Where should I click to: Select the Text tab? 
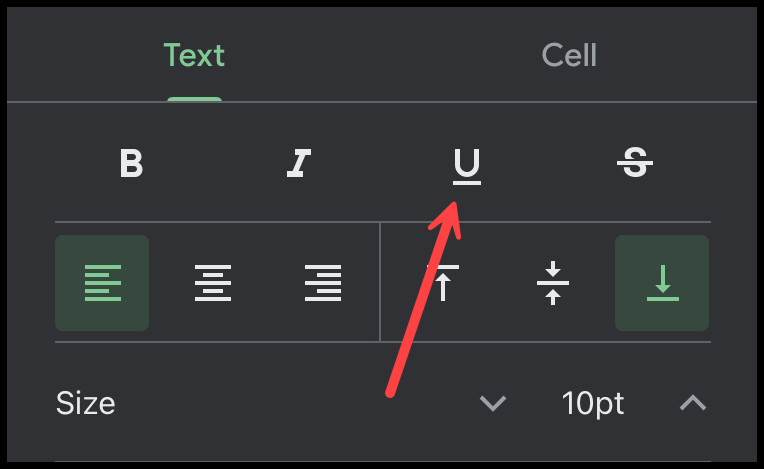[x=194, y=55]
